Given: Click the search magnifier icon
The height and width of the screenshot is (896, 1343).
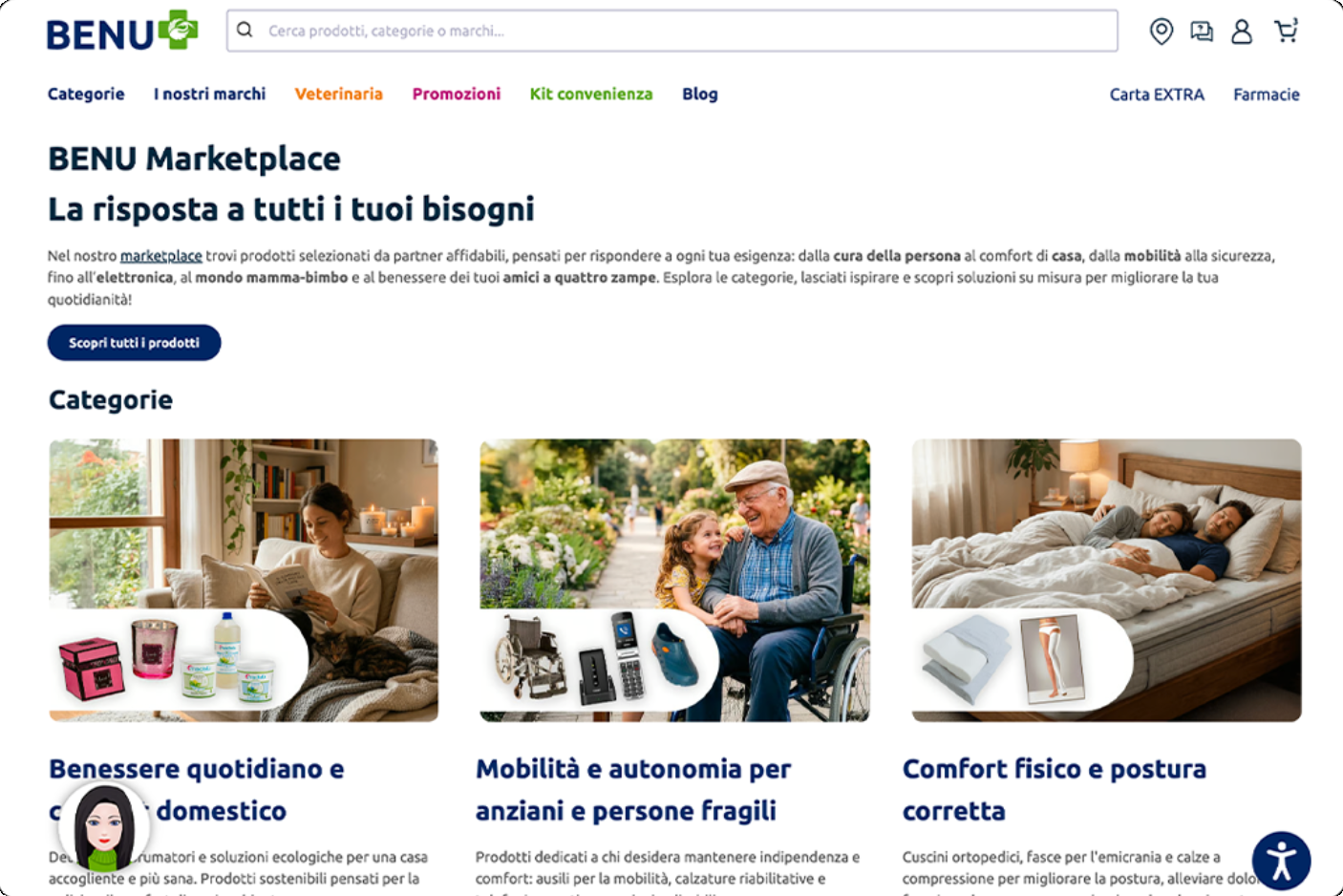Looking at the screenshot, I should [245, 31].
